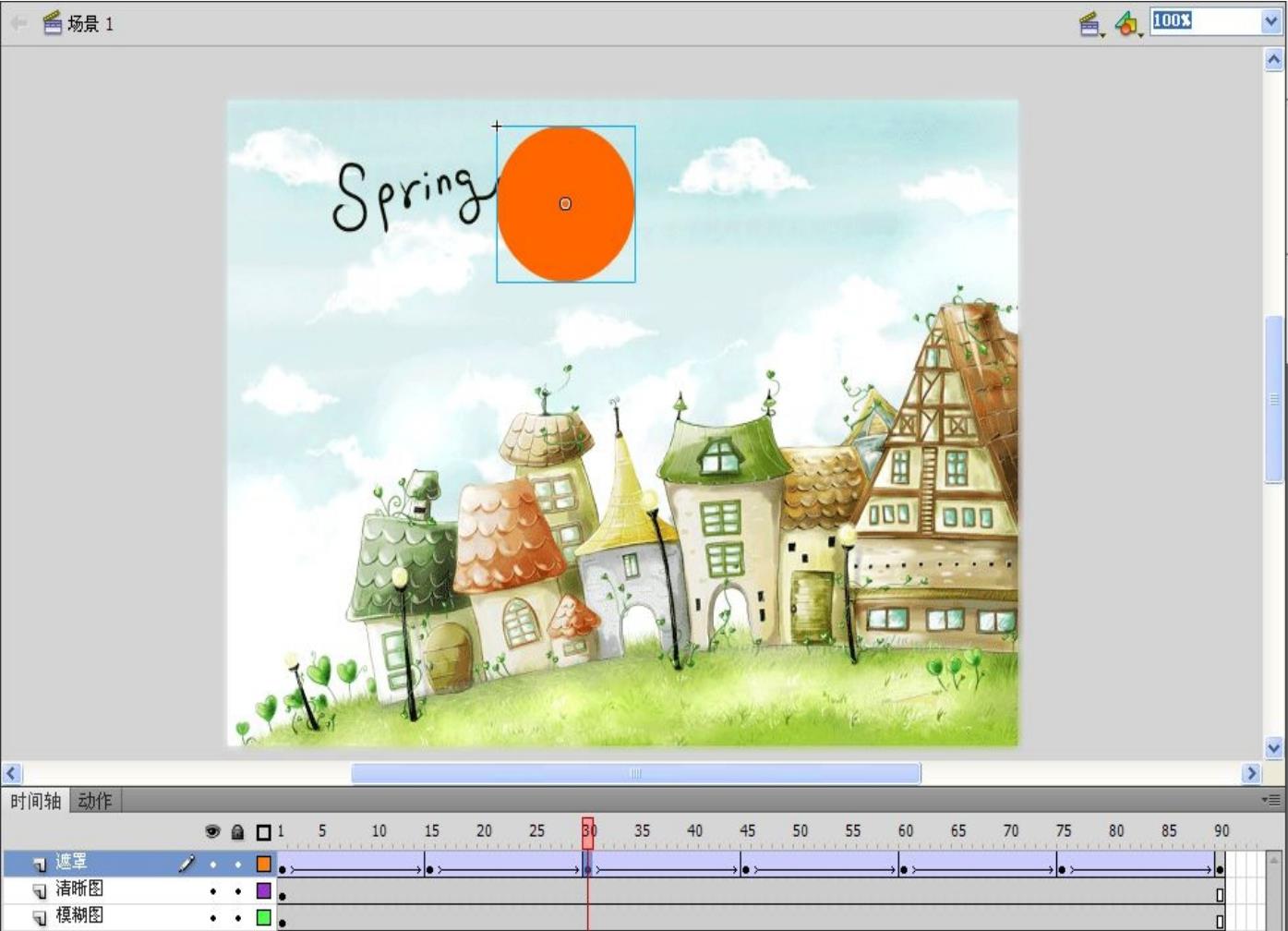The width and height of the screenshot is (1288, 931).
Task: Click the 场景 1 scene label
Action: click(x=90, y=24)
